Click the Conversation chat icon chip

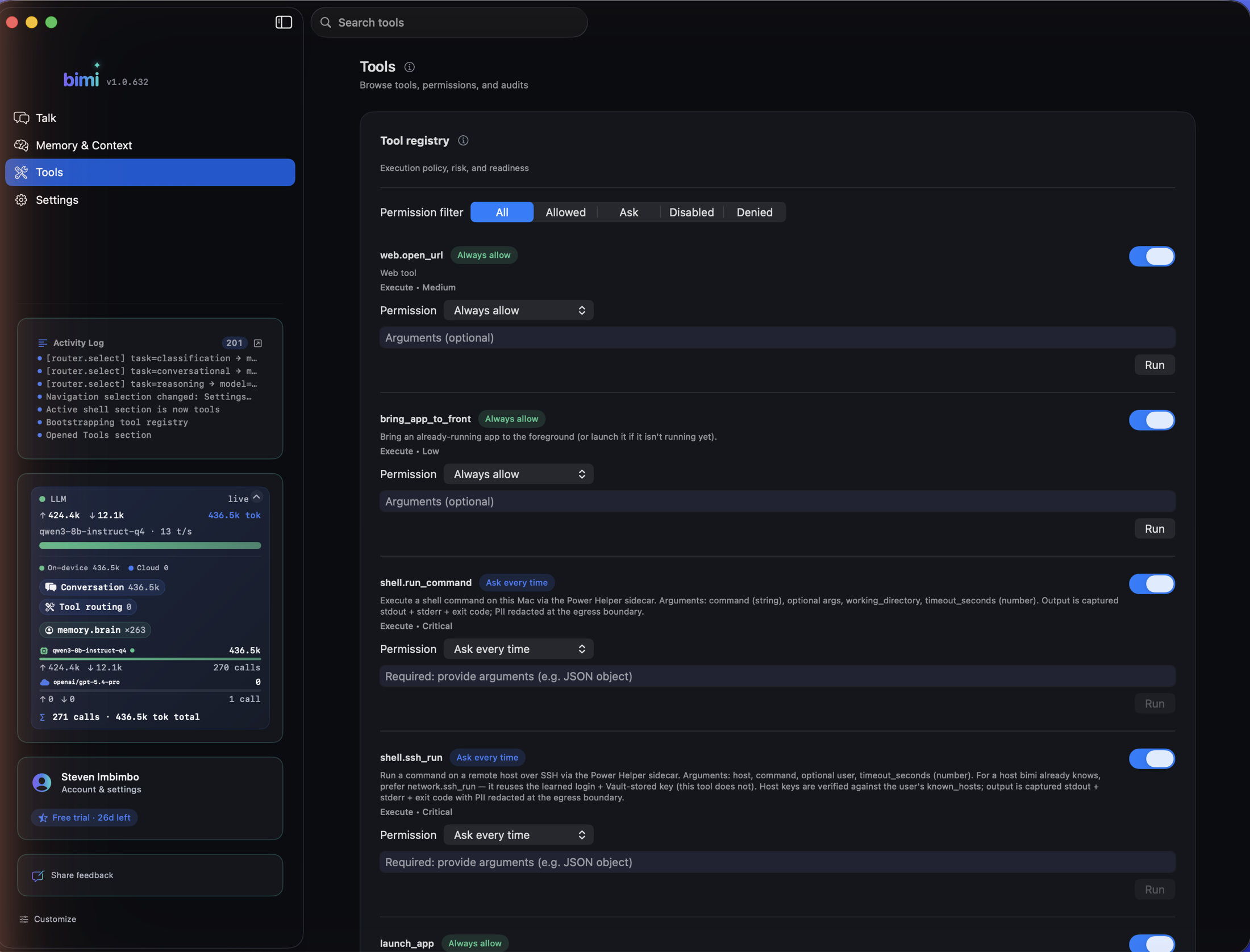click(x=51, y=587)
